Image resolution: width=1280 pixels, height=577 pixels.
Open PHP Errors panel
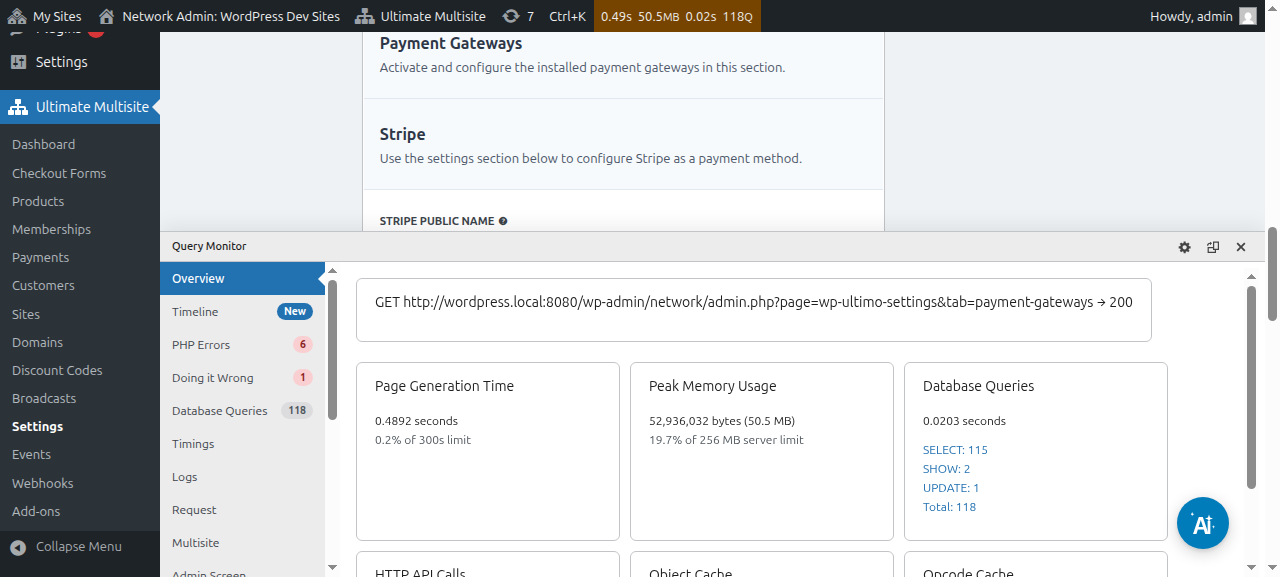coord(242,345)
